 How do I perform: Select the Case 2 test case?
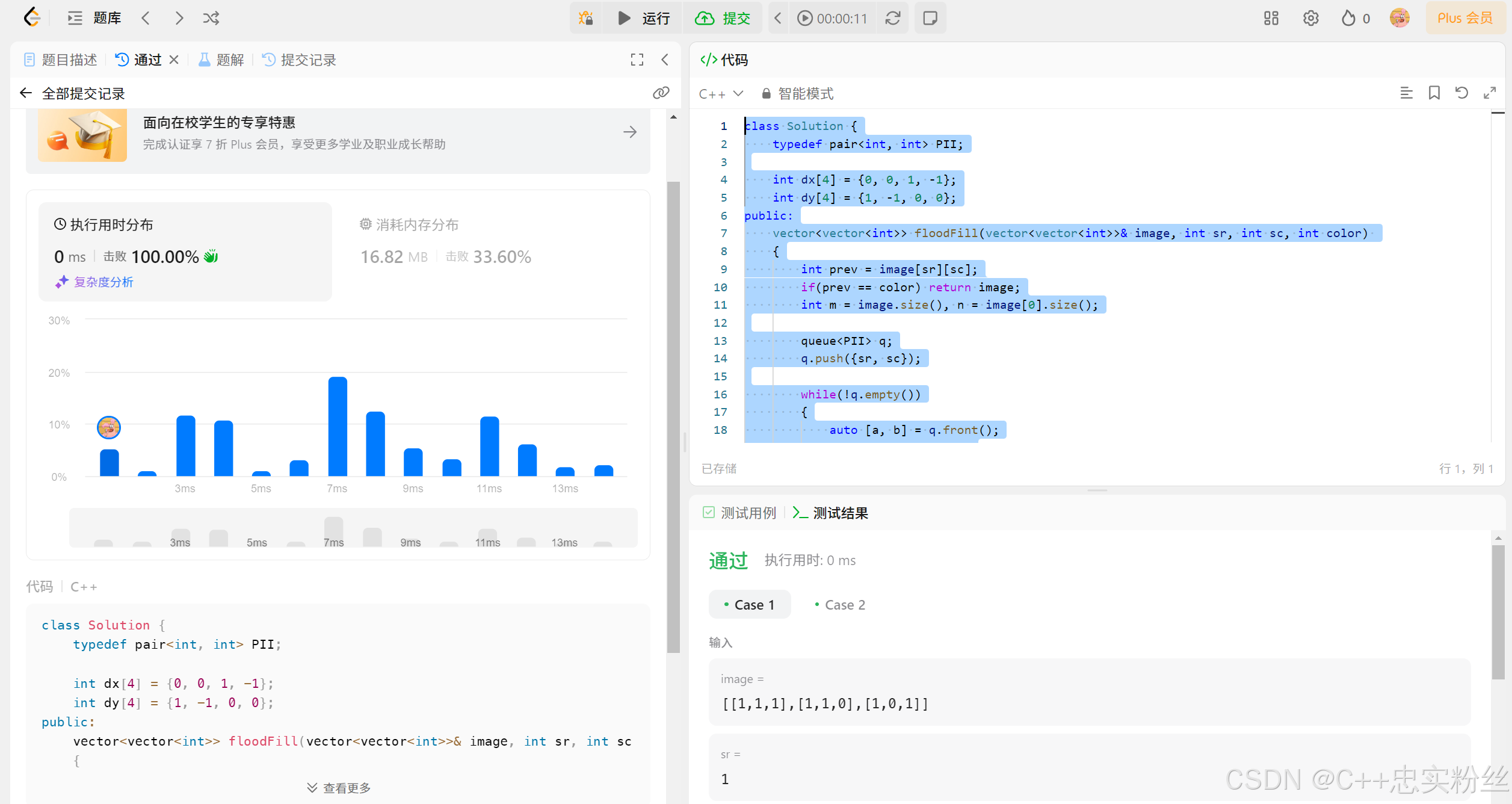click(839, 604)
